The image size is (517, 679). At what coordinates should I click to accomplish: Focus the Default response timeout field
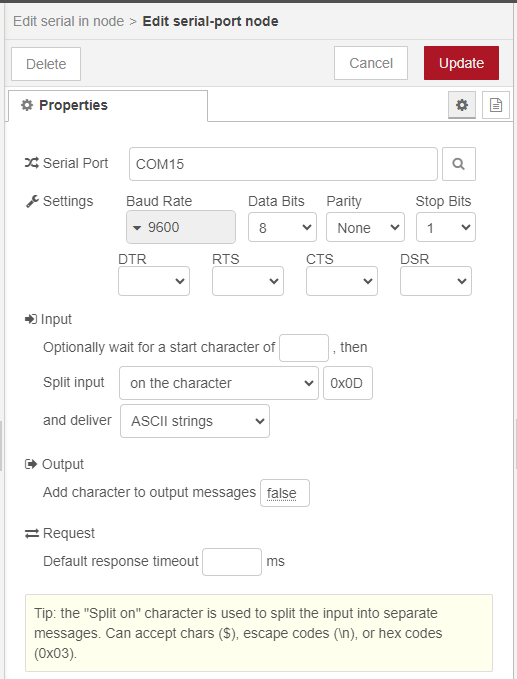232,562
